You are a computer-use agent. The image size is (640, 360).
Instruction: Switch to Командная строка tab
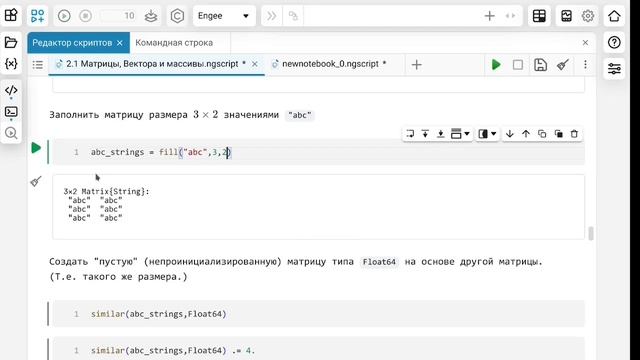(x=174, y=43)
